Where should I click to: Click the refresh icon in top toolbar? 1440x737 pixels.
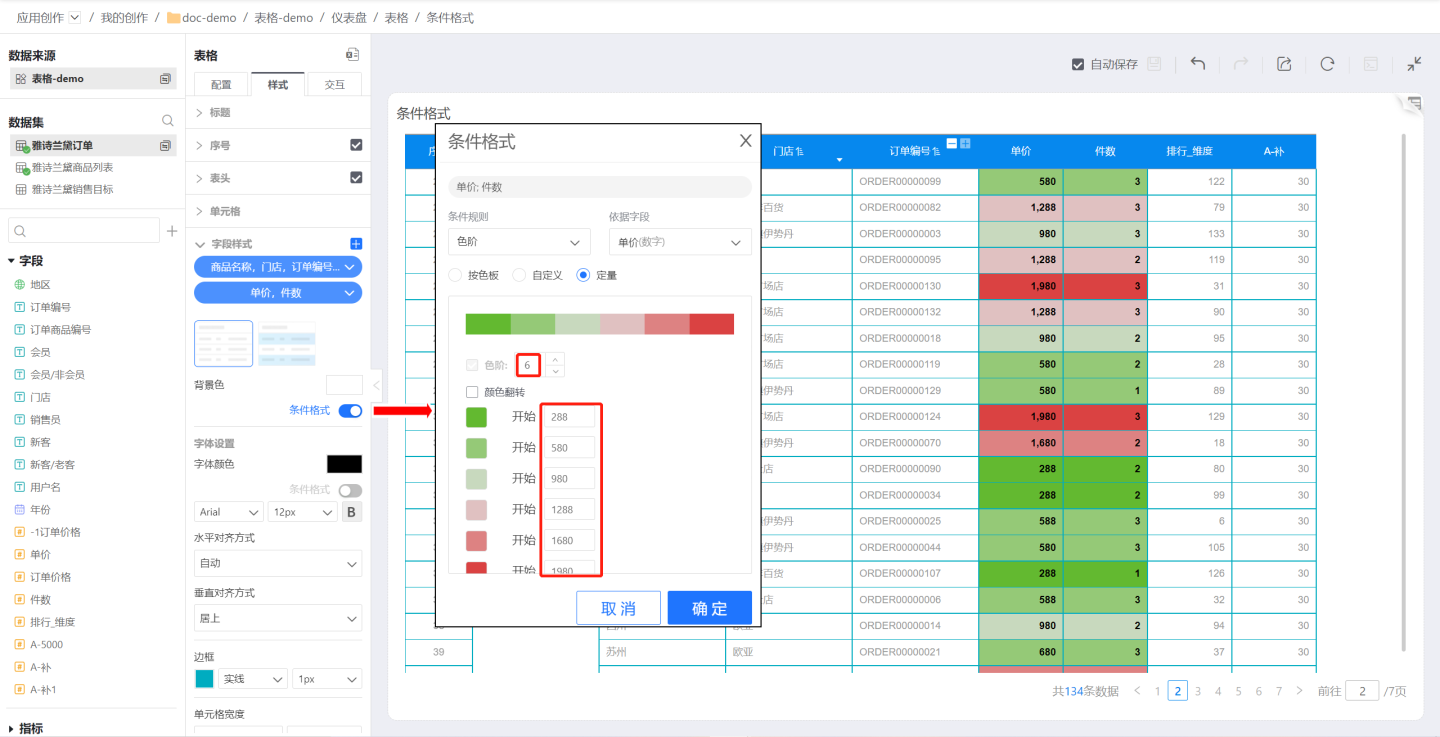click(x=1327, y=64)
